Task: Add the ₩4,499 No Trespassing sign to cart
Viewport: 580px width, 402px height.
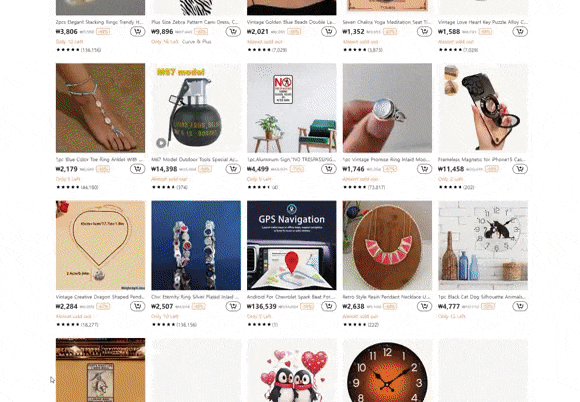Action: 328,169
